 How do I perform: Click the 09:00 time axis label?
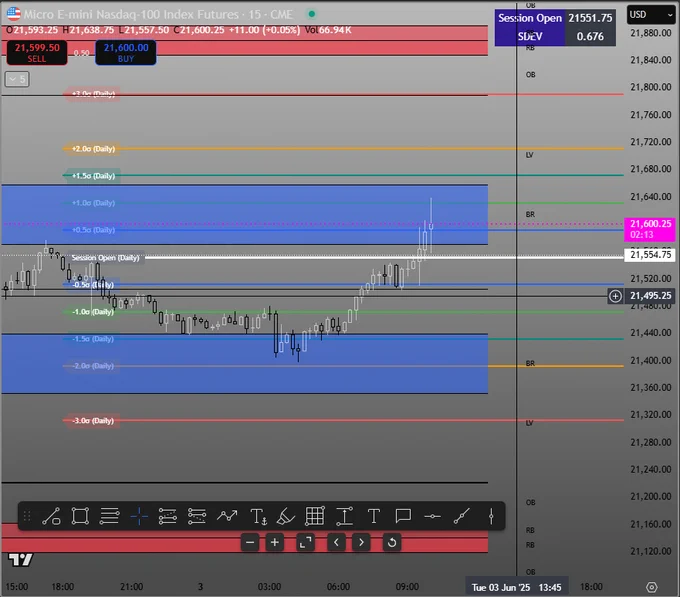(407, 587)
